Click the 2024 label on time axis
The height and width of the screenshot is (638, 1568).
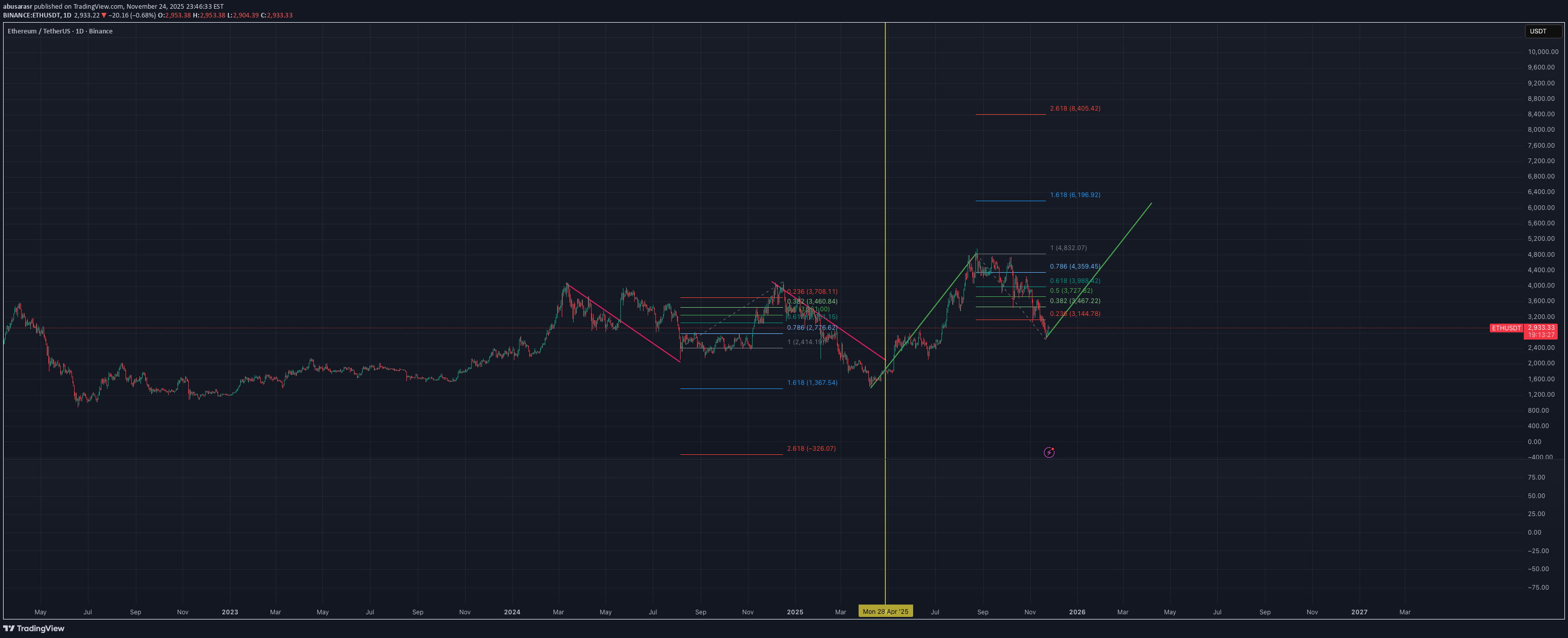[x=512, y=612]
